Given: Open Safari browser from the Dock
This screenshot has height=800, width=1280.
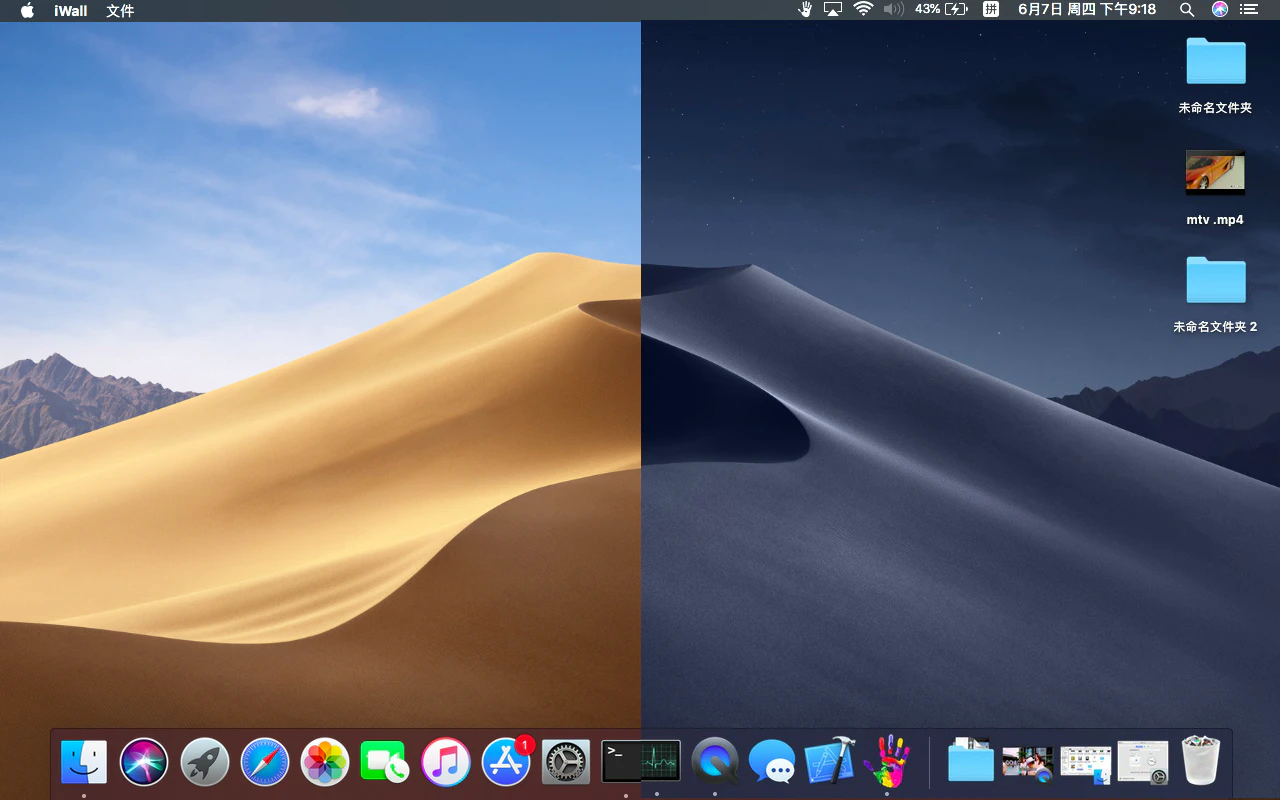Looking at the screenshot, I should coord(265,762).
